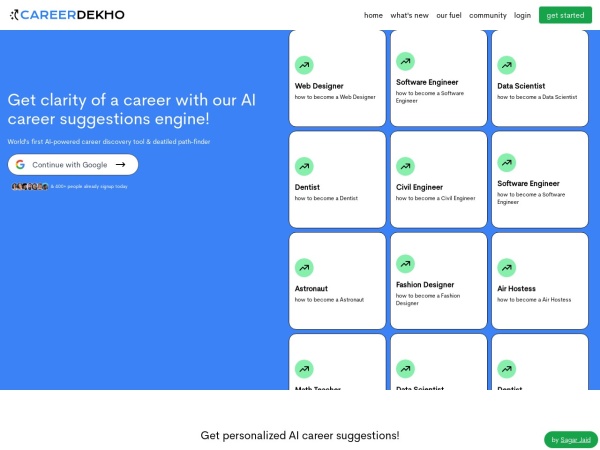This screenshot has width=600, height=450.
Task: Click 'how to become a Fashion Designer' text
Action: click(428, 299)
